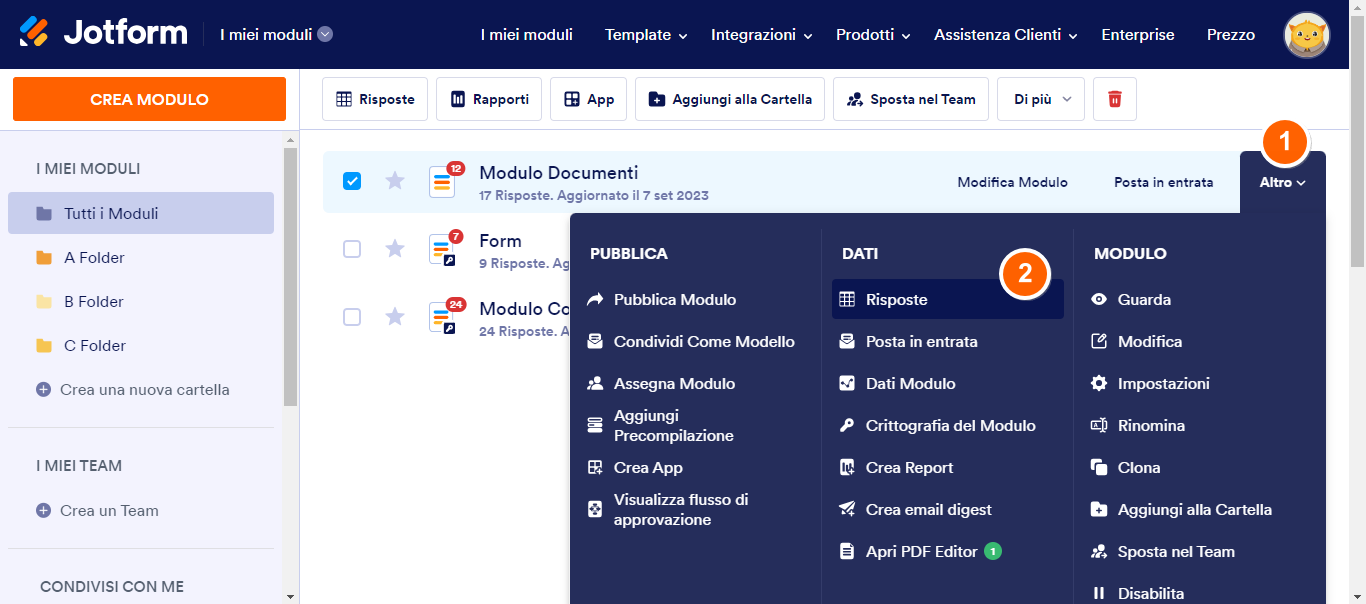
Task: Open the Enterprise nav link
Action: (1138, 35)
